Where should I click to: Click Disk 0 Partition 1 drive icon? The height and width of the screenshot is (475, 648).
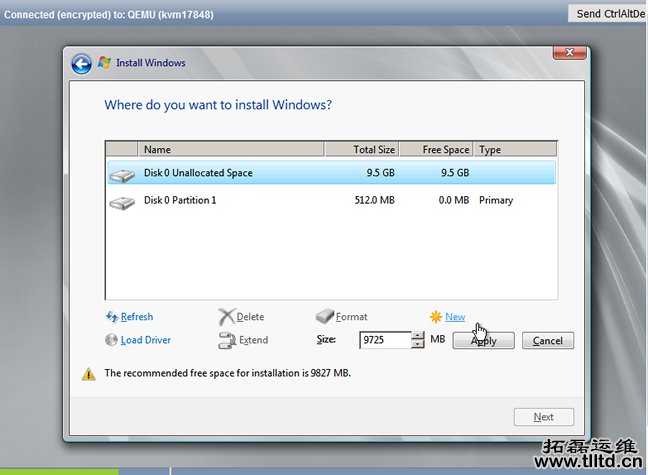tap(122, 201)
